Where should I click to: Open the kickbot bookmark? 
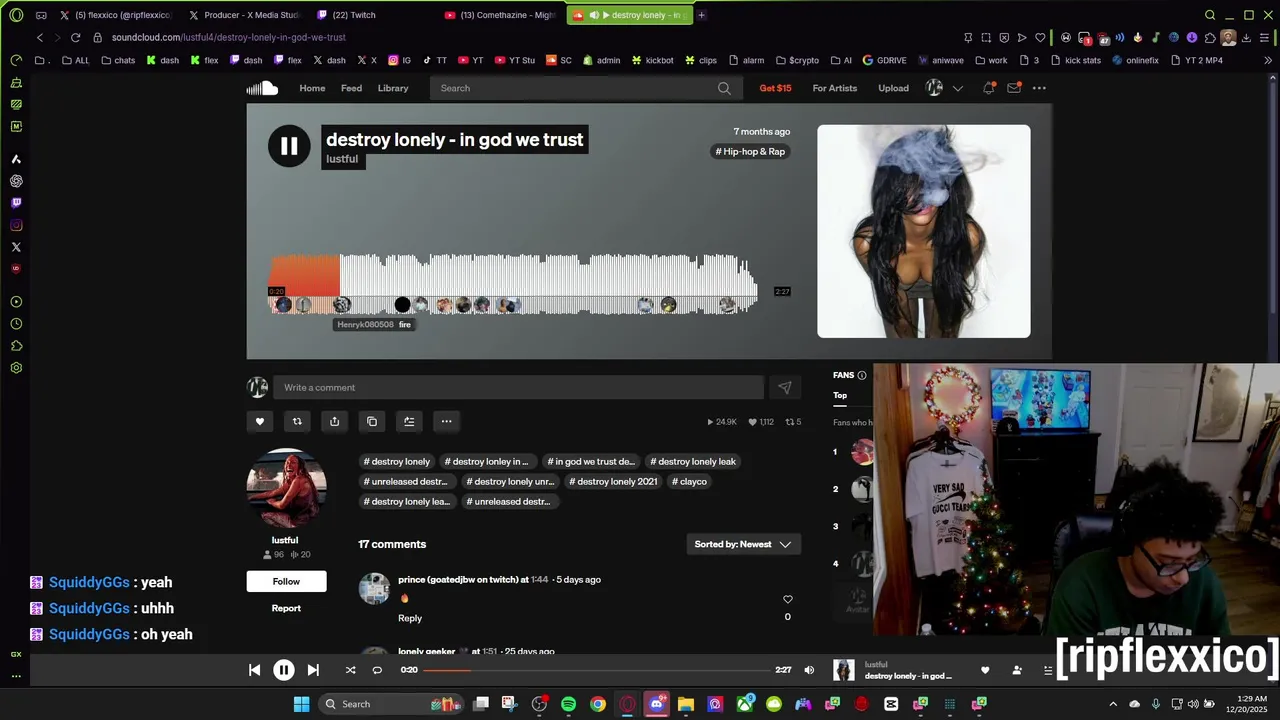tap(652, 60)
